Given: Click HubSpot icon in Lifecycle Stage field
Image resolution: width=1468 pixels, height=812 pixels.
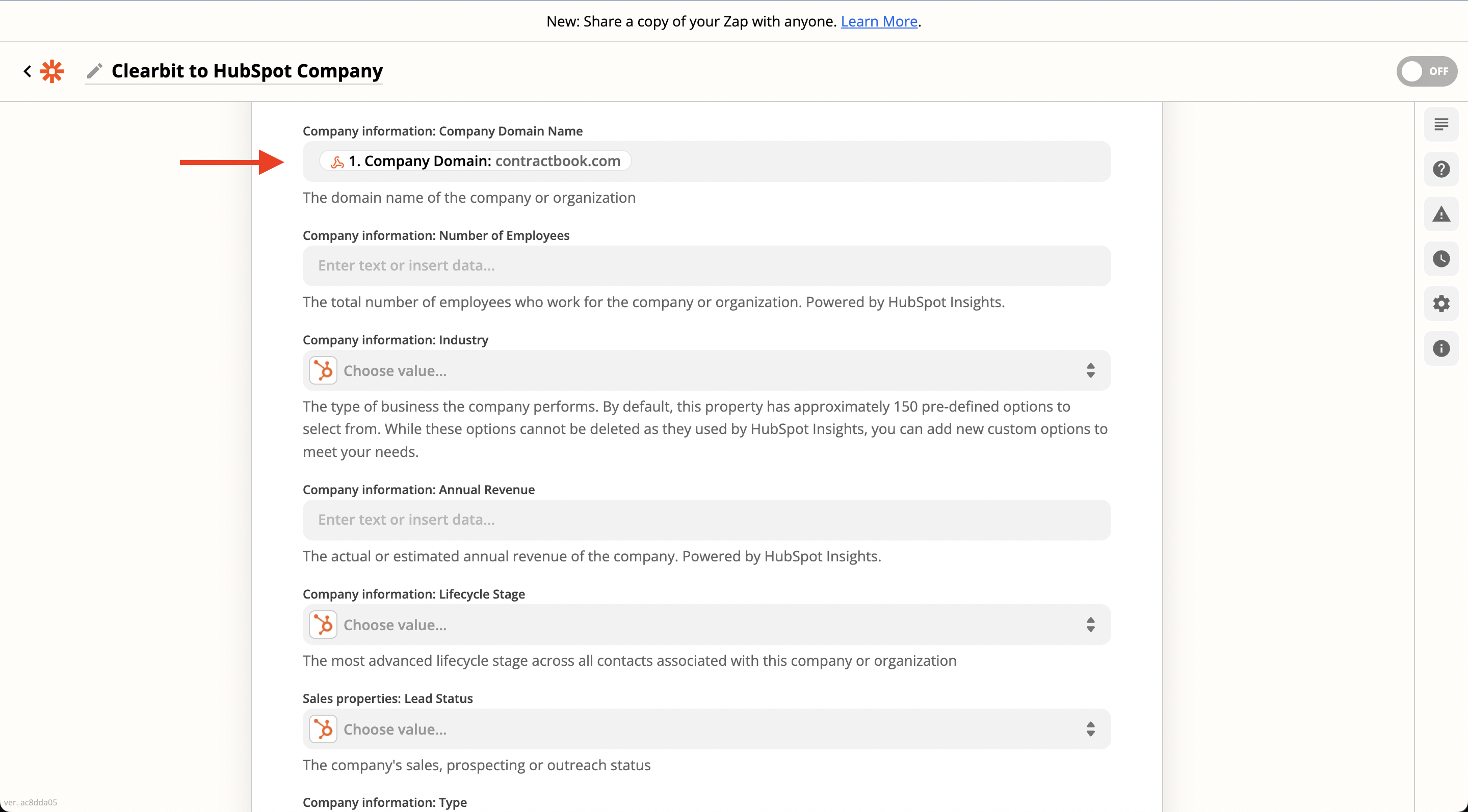Looking at the screenshot, I should (323, 625).
